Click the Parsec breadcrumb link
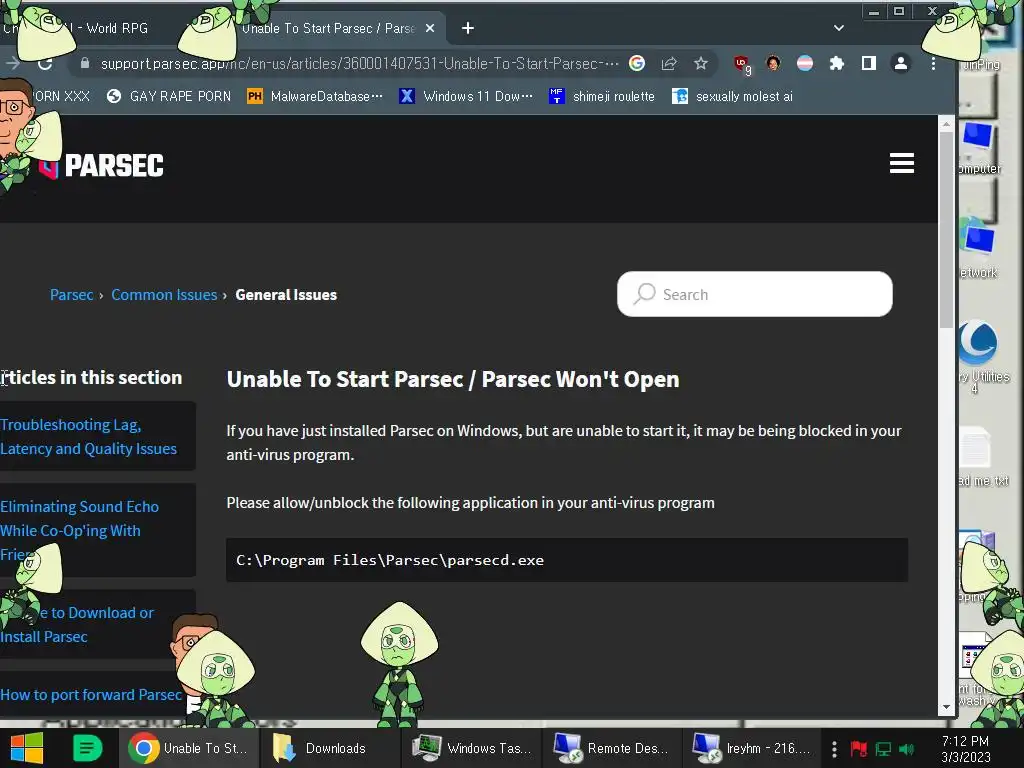The height and width of the screenshot is (768, 1024). 72,295
